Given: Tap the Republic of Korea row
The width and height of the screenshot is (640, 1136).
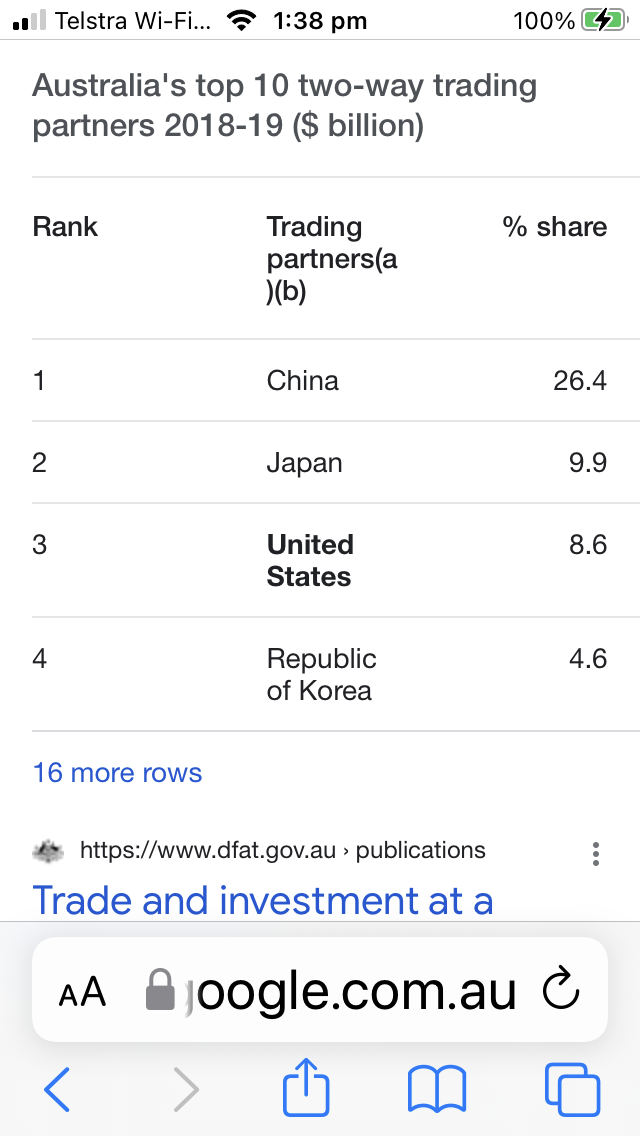Looking at the screenshot, I should click(x=320, y=674).
